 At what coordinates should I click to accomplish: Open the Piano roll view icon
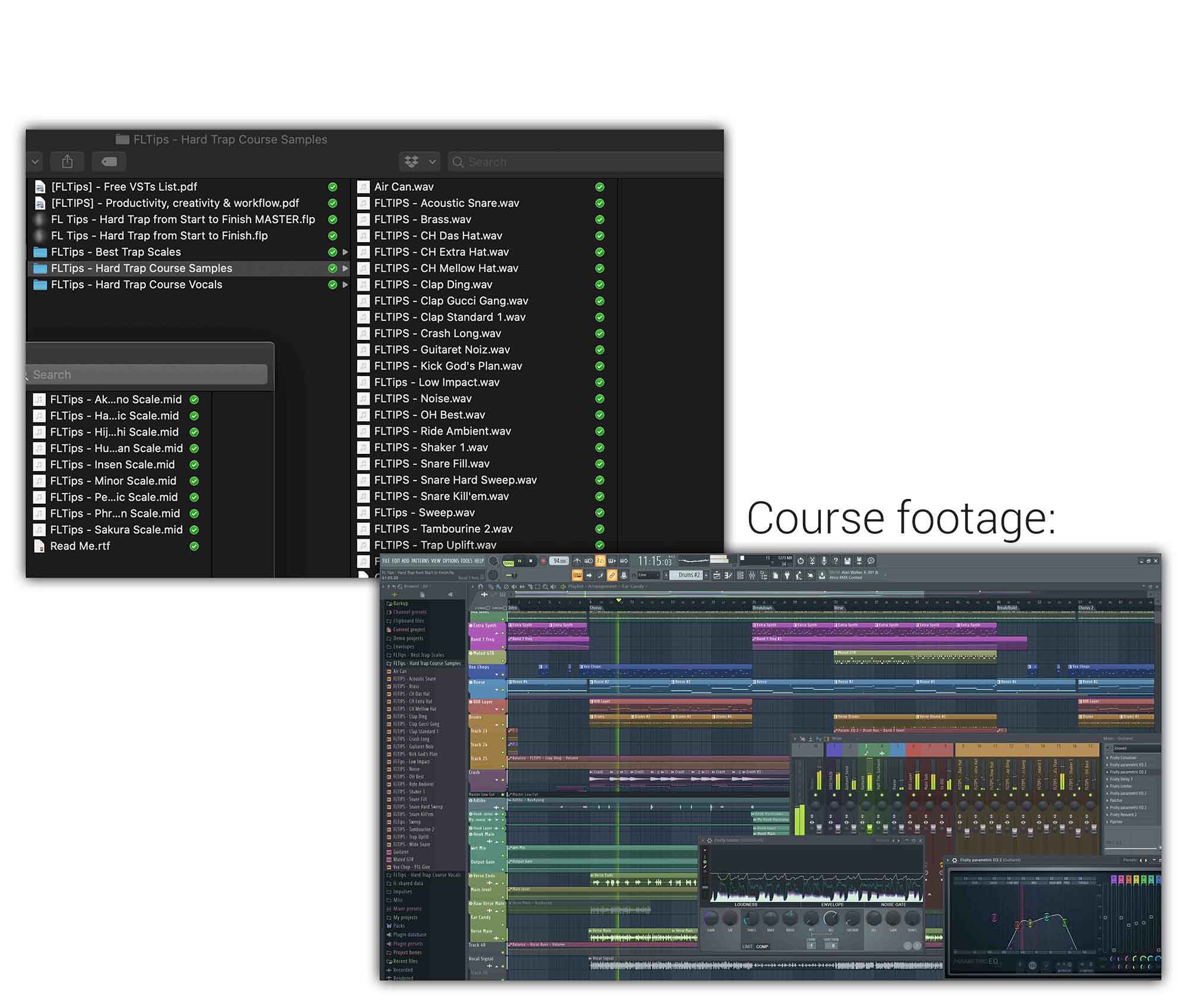click(x=728, y=575)
